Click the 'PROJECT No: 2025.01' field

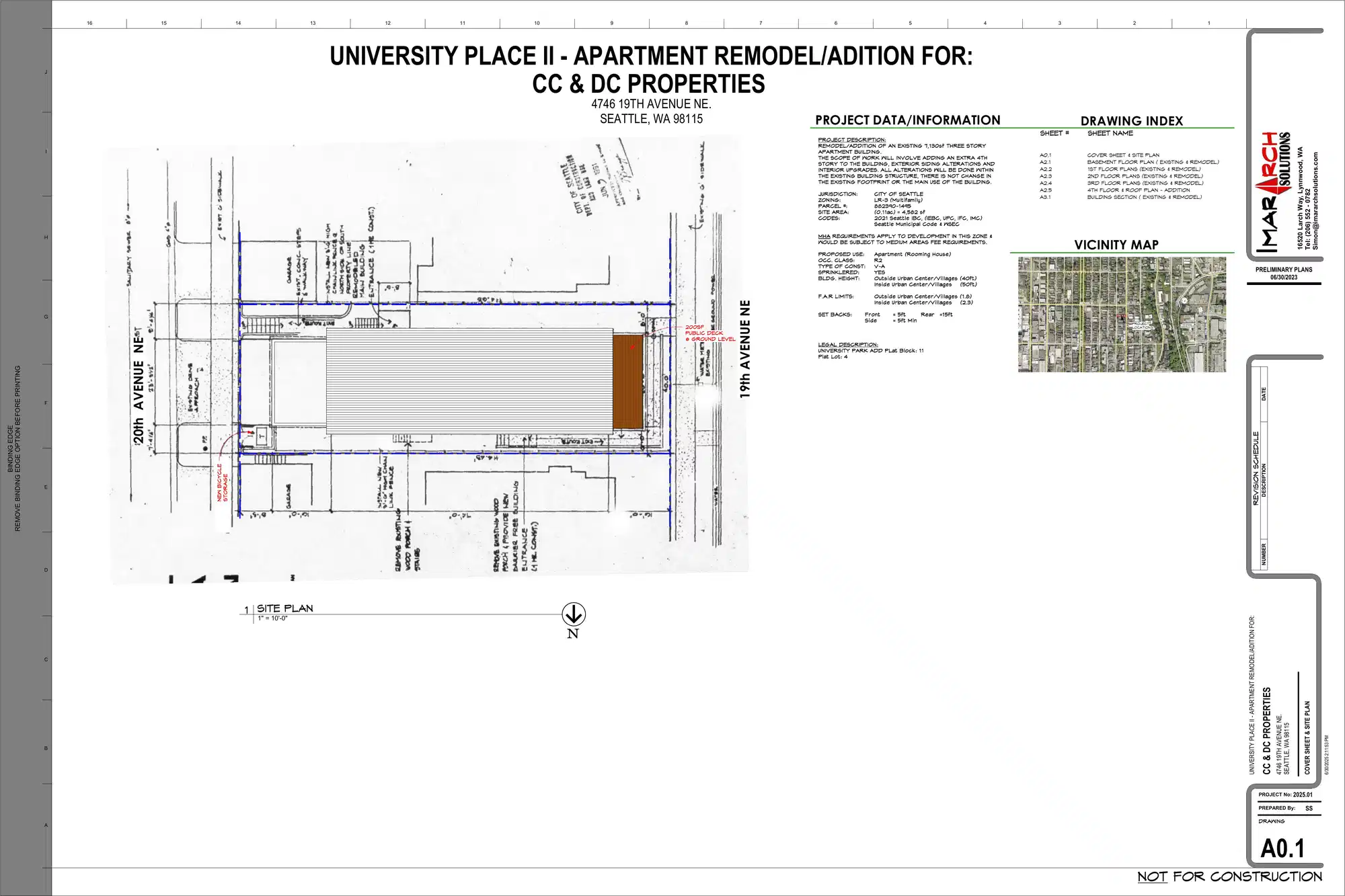(x=1285, y=795)
